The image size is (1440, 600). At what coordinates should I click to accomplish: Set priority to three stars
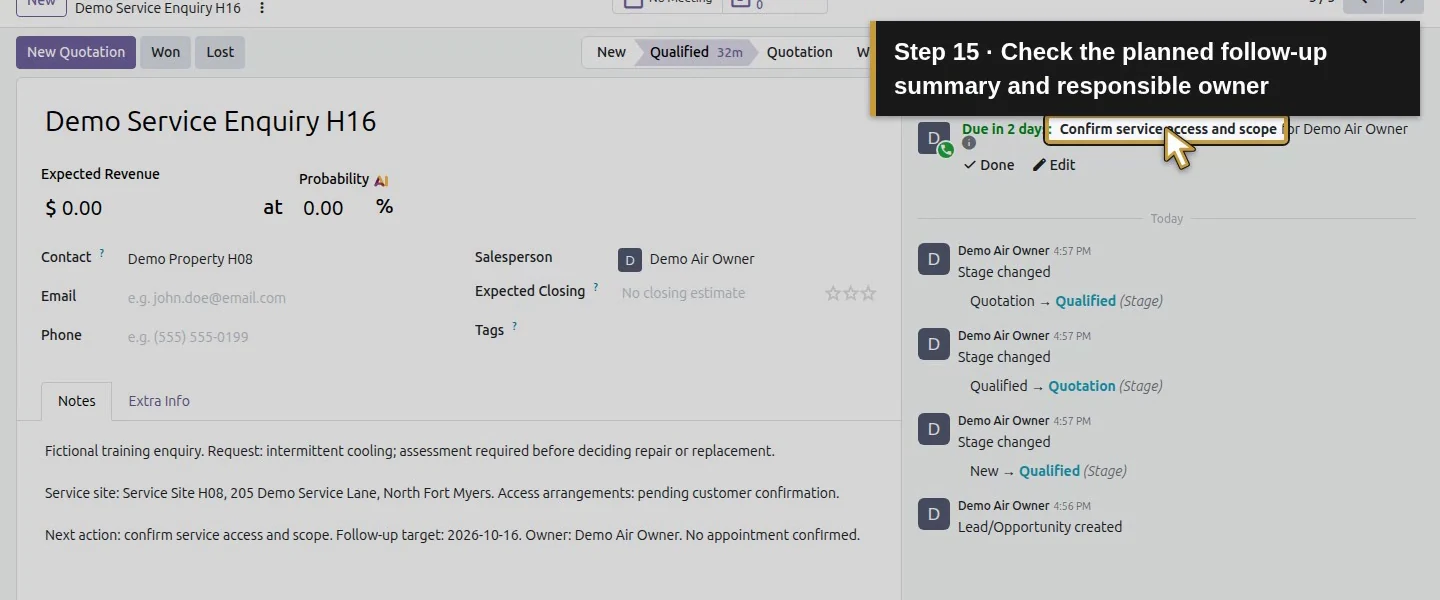[x=868, y=293]
